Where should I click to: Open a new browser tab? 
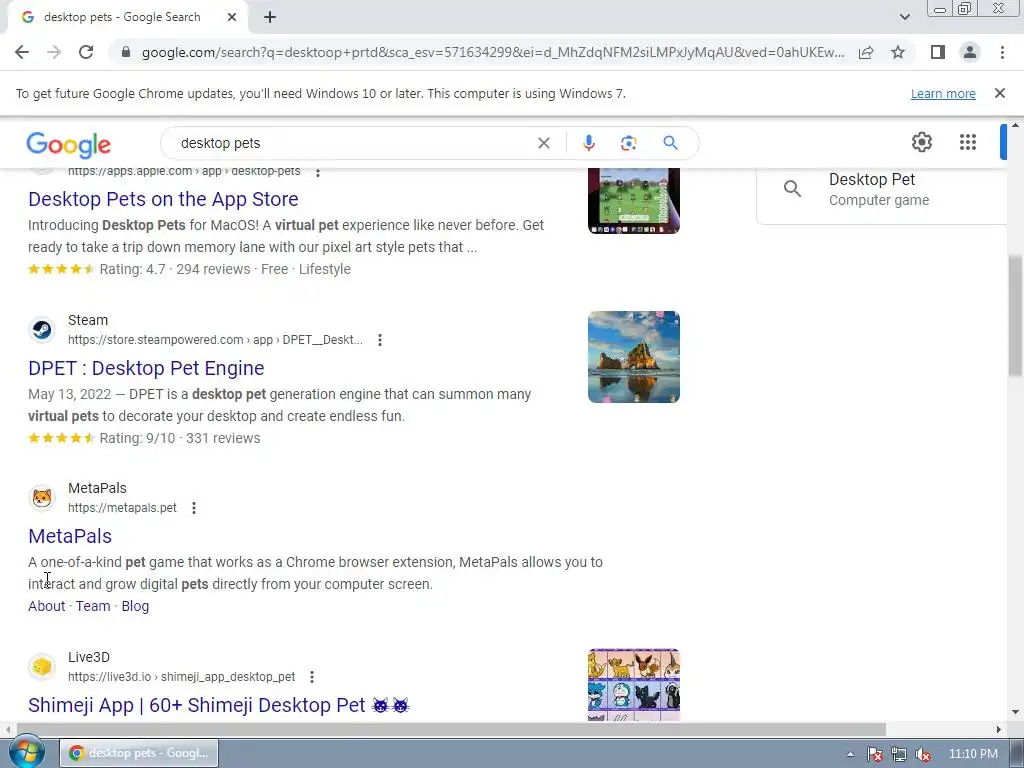270,18
